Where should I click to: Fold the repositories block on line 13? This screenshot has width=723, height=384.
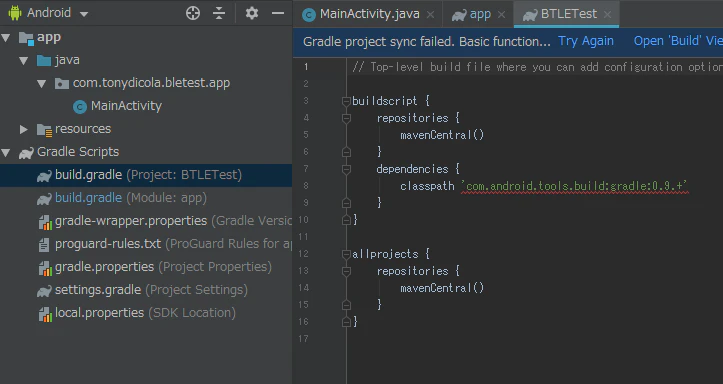coord(346,271)
